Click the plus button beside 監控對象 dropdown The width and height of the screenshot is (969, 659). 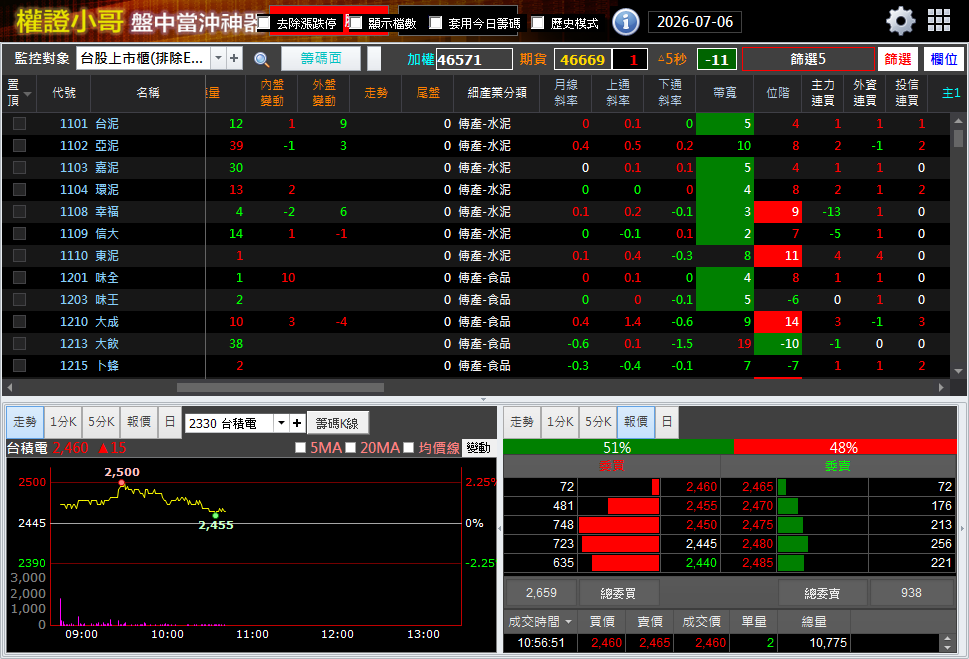(x=234, y=59)
